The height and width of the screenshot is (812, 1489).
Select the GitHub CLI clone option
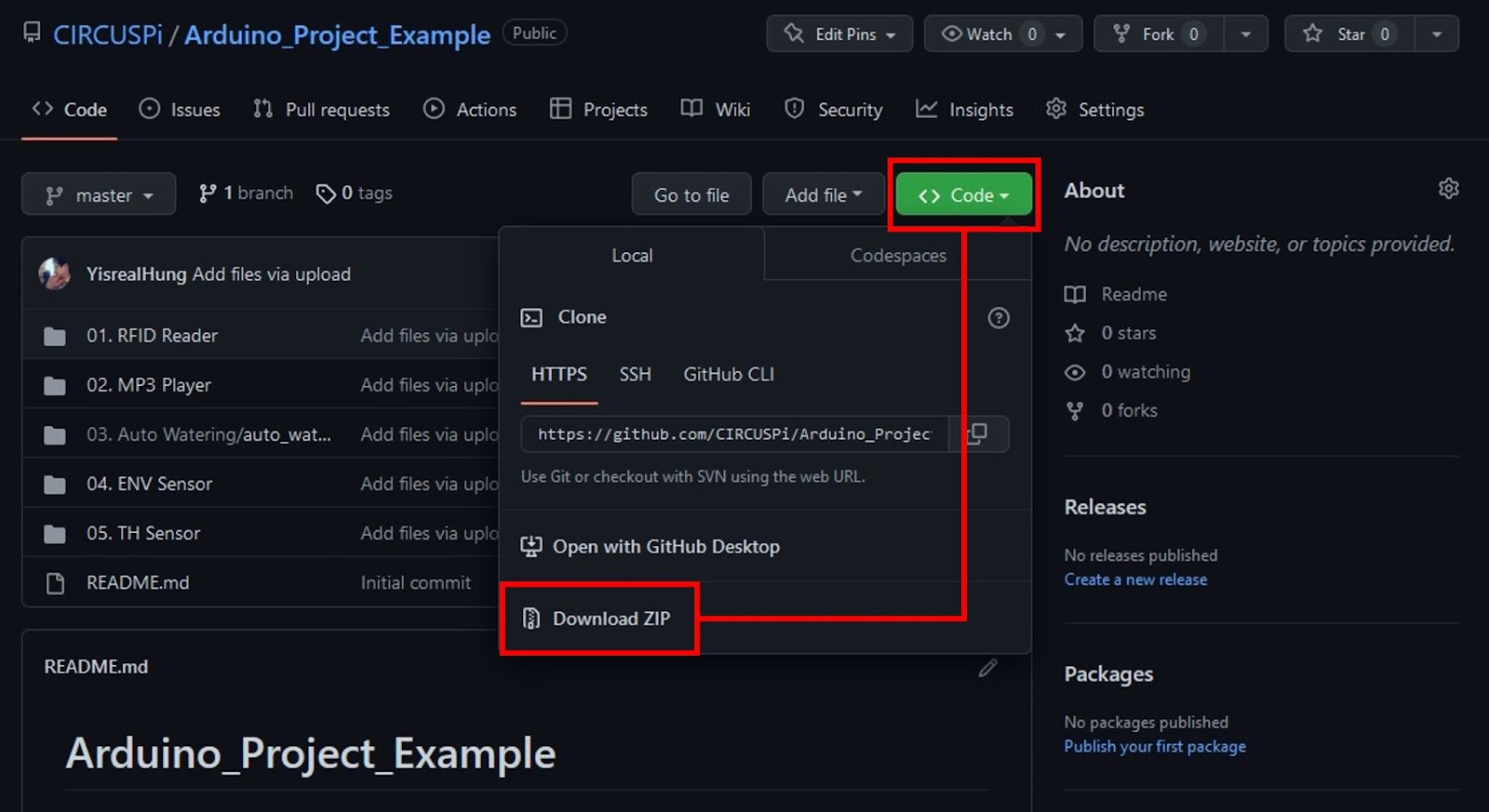pyautogui.click(x=729, y=374)
